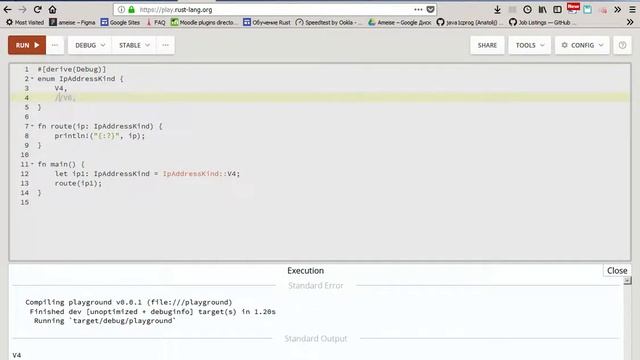Show site information via the info icon
640x360 pixels.
(121, 9)
